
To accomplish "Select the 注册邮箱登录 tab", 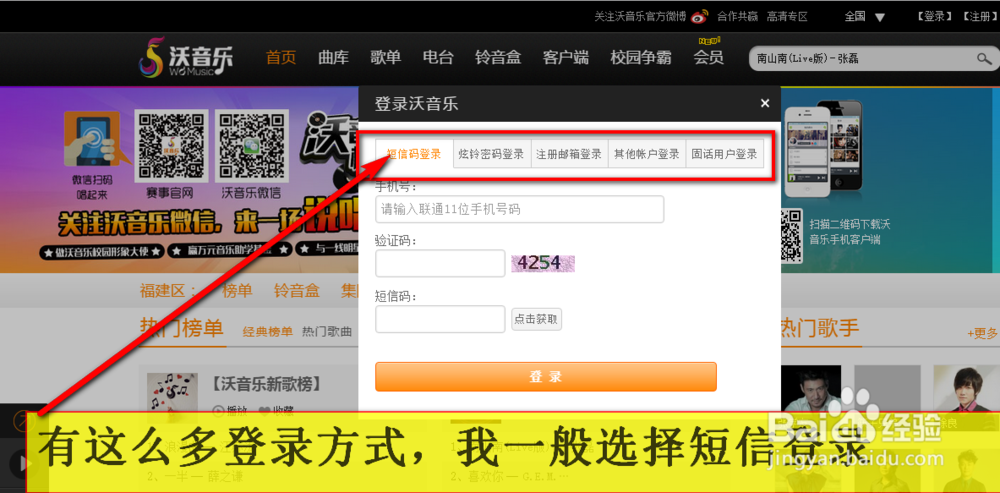I will (x=570, y=154).
